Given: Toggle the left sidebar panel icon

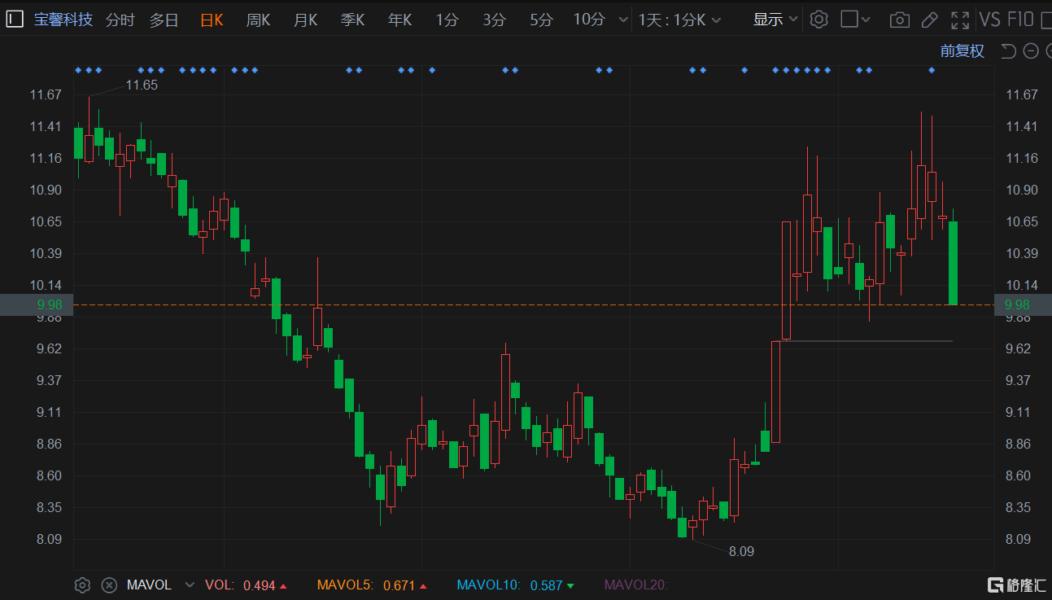Looking at the screenshot, I should [x=14, y=19].
